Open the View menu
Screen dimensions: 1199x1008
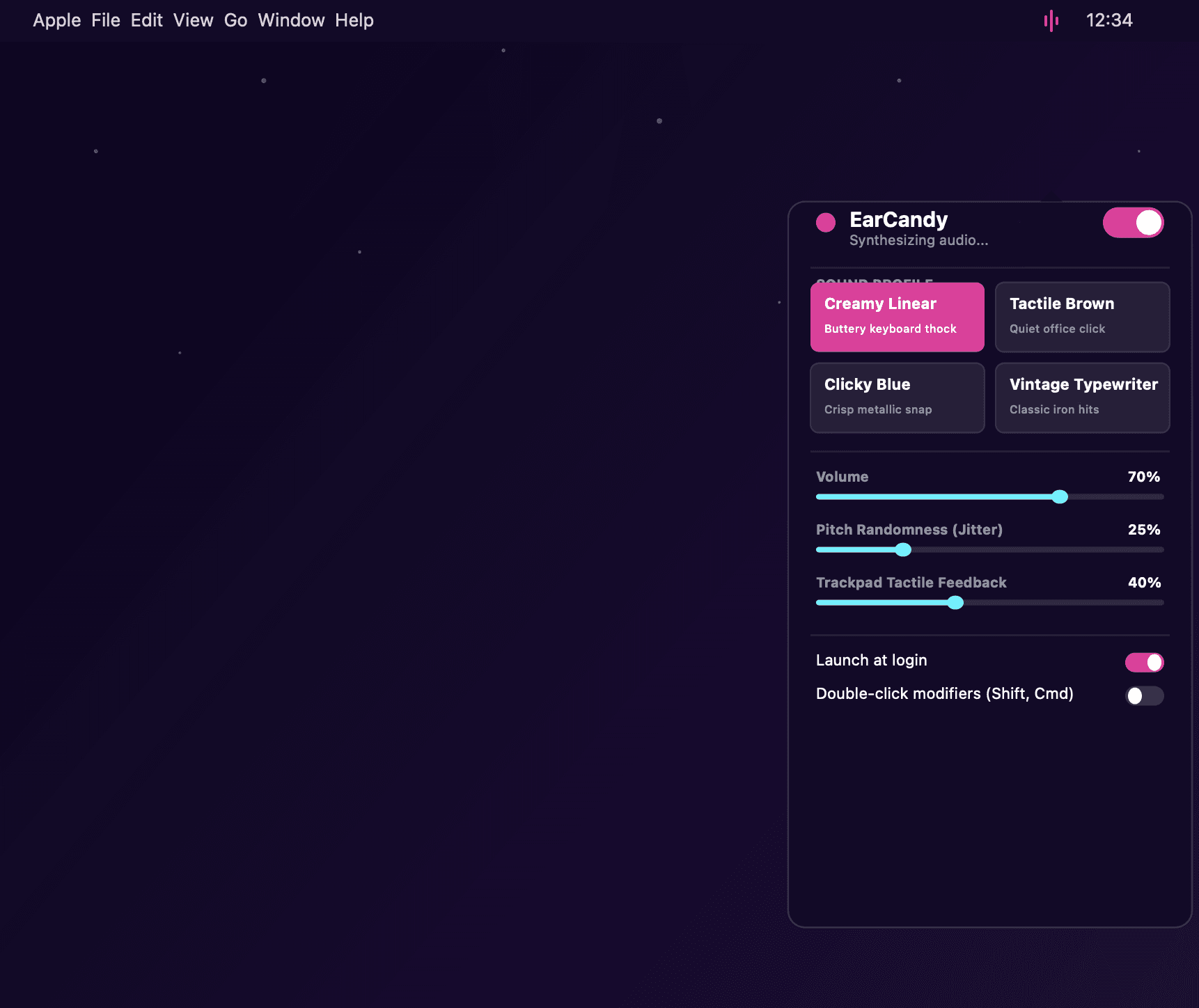pyautogui.click(x=194, y=20)
